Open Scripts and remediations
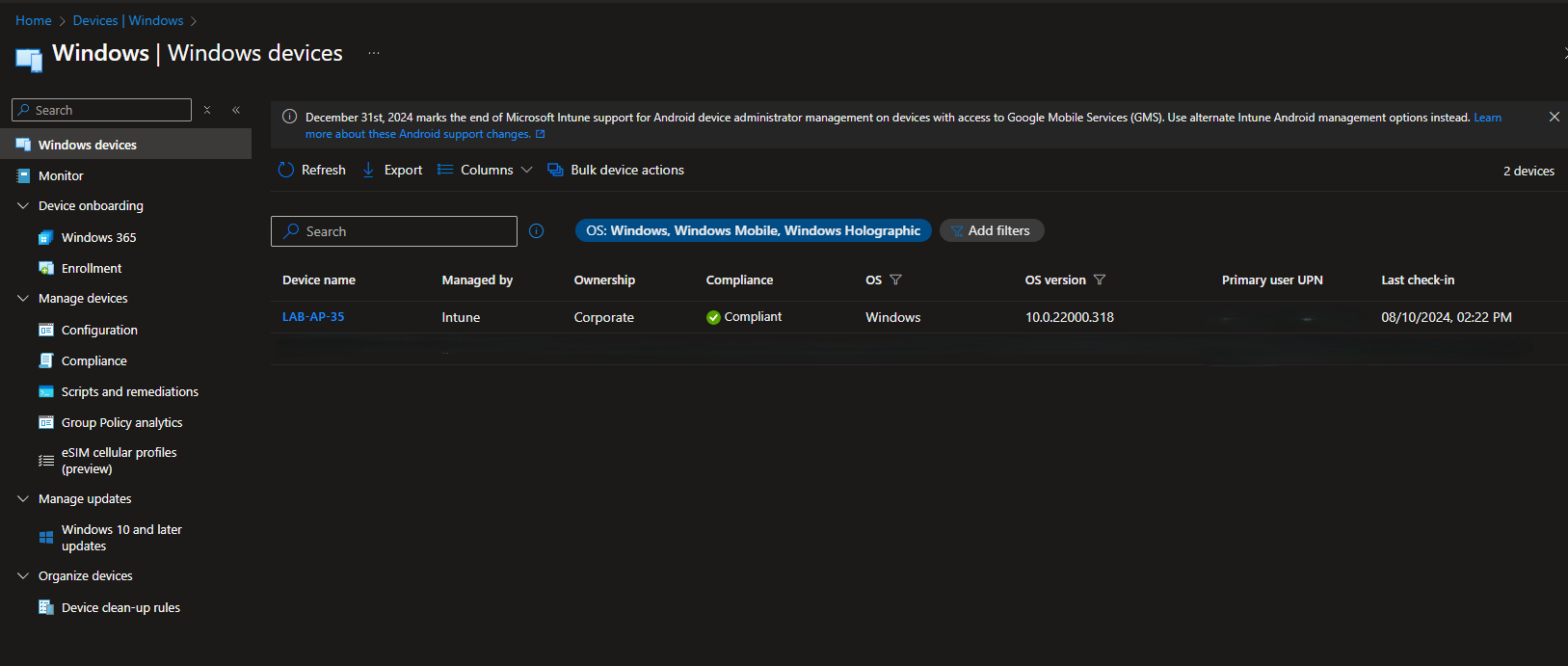The image size is (1568, 666). [130, 391]
